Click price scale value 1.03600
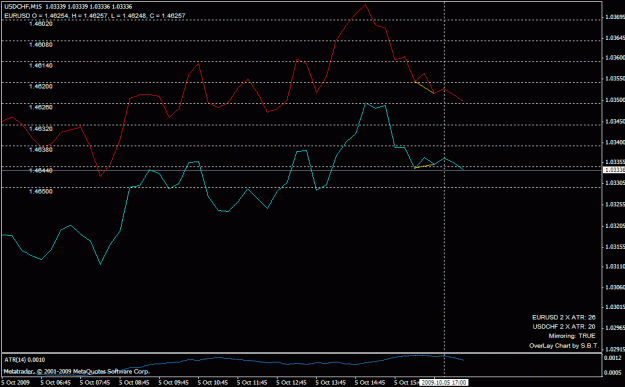Image resolution: width=625 pixels, height=387 pixels. 615,58
